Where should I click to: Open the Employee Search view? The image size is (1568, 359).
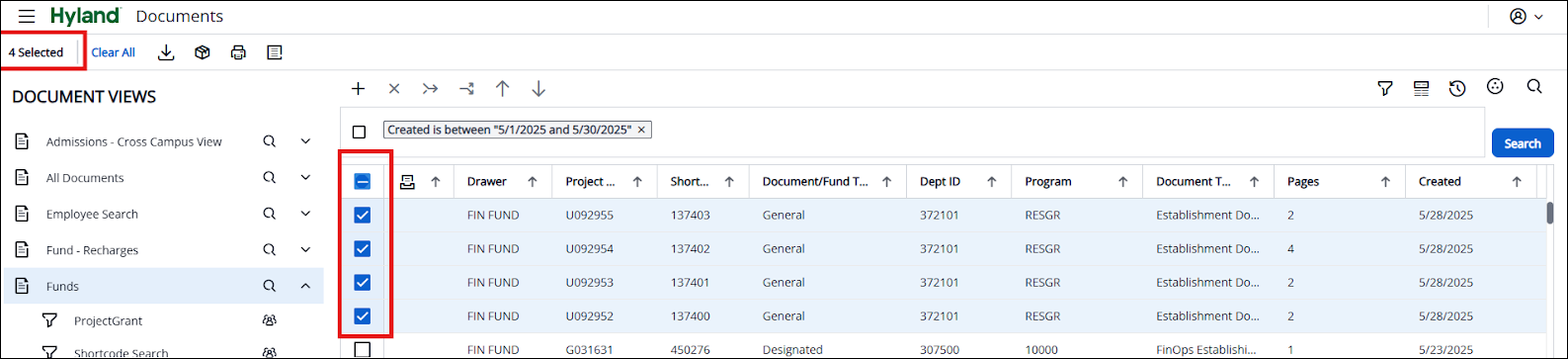[92, 215]
